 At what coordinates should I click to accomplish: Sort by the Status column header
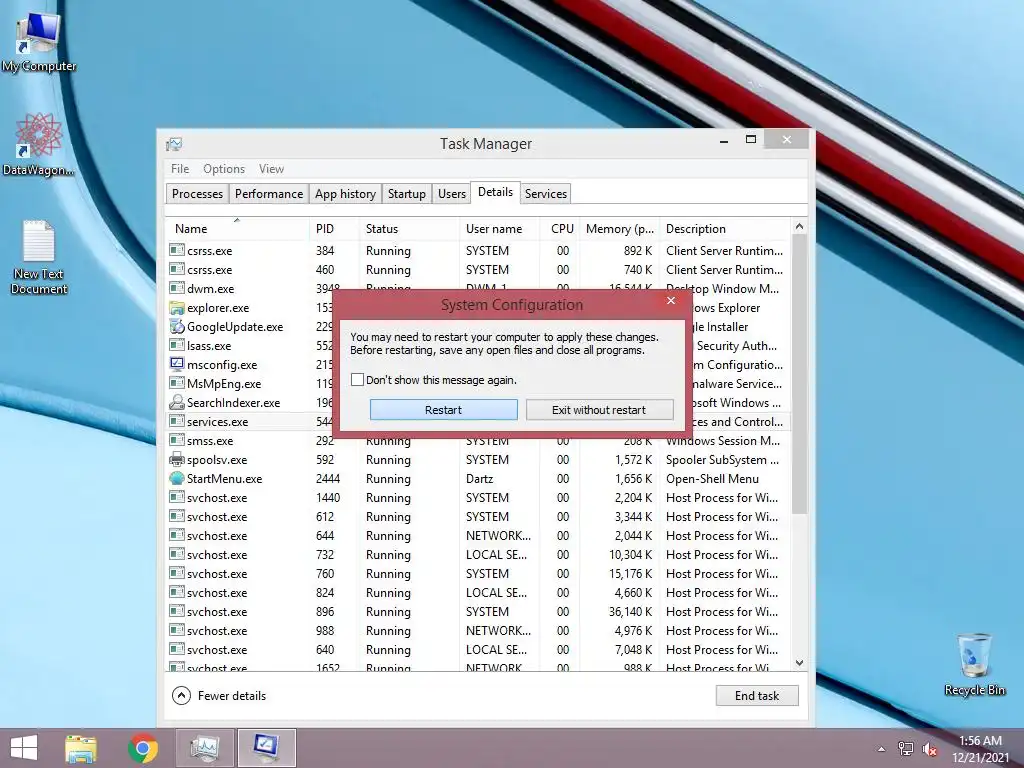[409, 229]
